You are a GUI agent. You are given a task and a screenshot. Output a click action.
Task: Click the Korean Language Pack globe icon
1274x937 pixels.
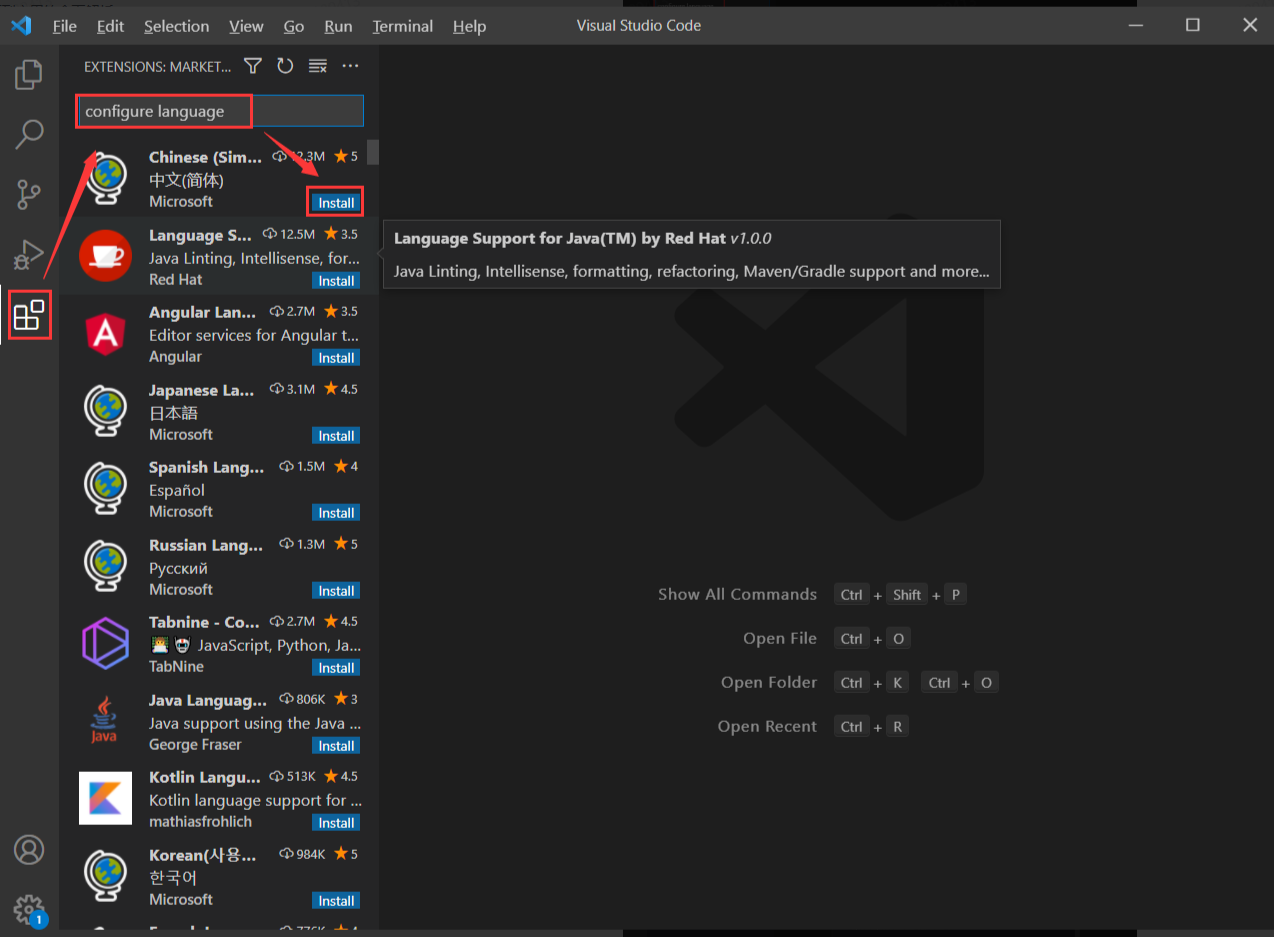pos(106,876)
